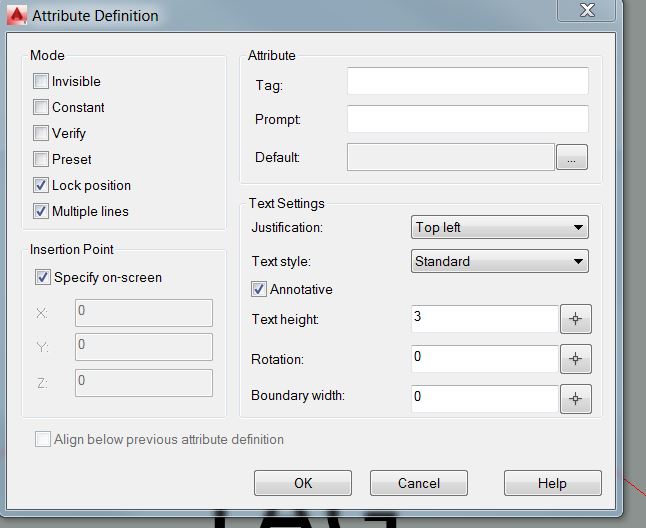Enable the Invisible mode checkbox
The width and height of the screenshot is (646, 528).
(41, 81)
